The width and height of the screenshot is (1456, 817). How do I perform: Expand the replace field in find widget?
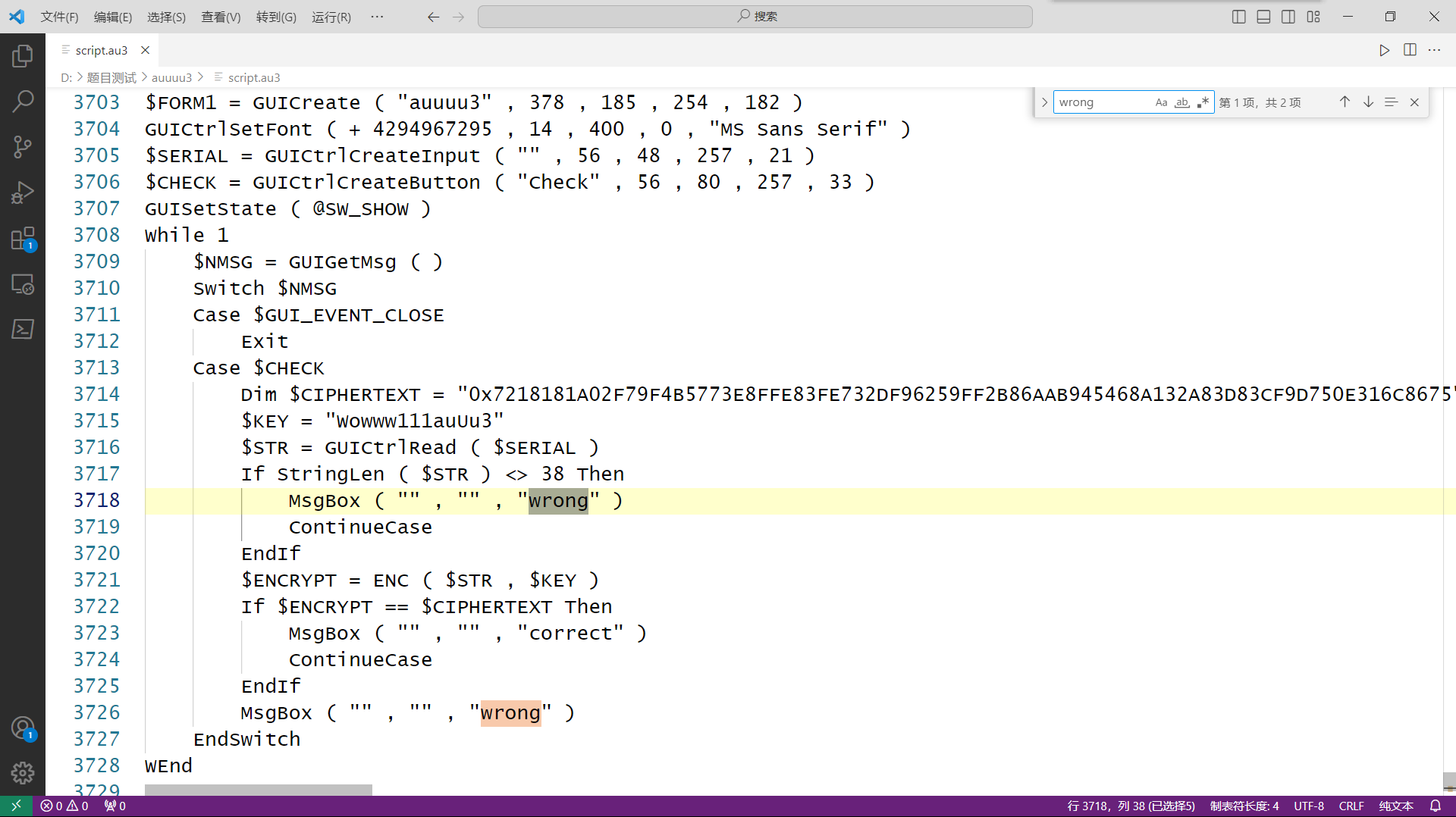pyautogui.click(x=1044, y=102)
